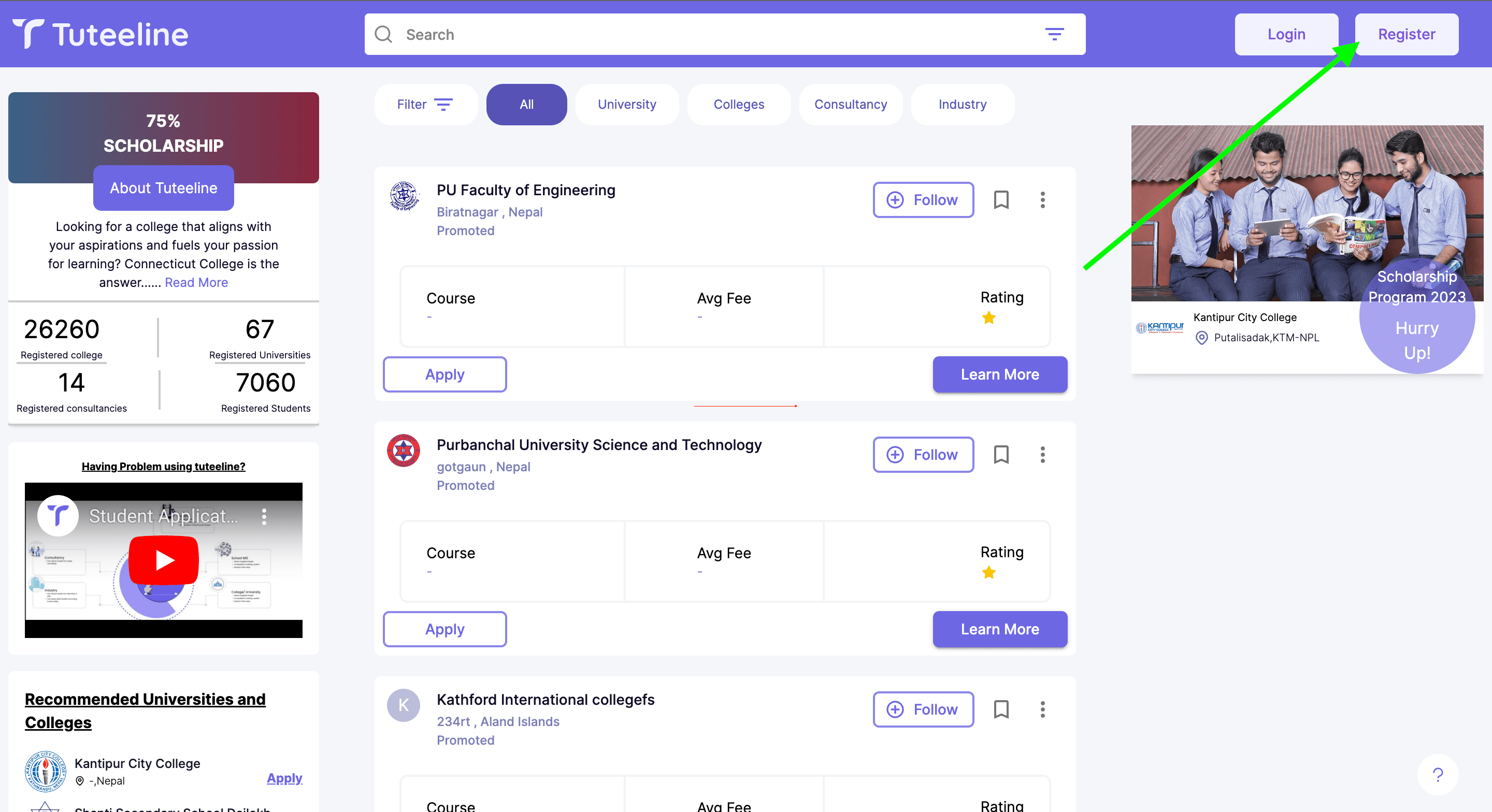Click Kathford avatar letter K icon

point(404,705)
